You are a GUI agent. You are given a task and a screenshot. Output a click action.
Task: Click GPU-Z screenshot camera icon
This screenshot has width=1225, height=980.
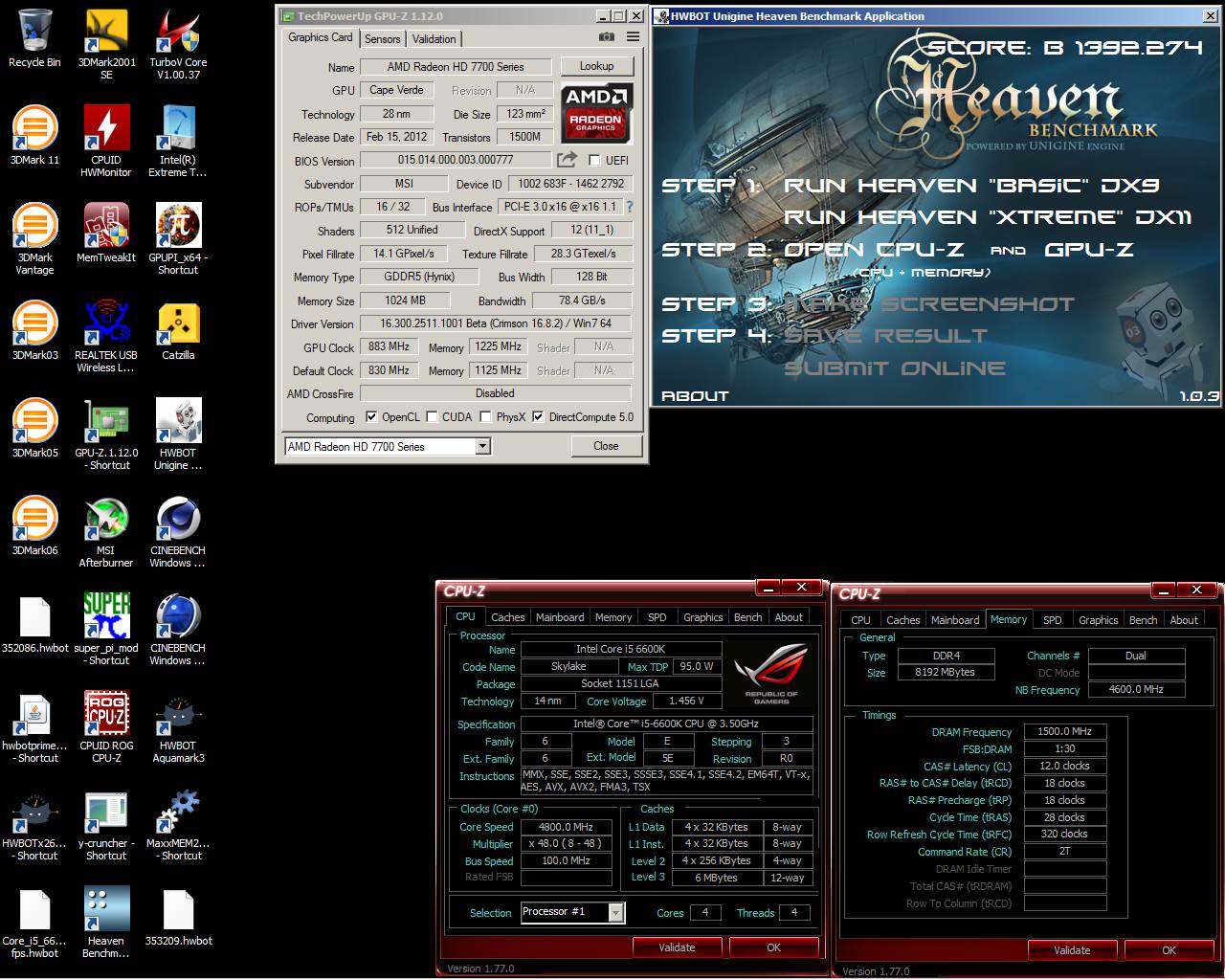(607, 37)
